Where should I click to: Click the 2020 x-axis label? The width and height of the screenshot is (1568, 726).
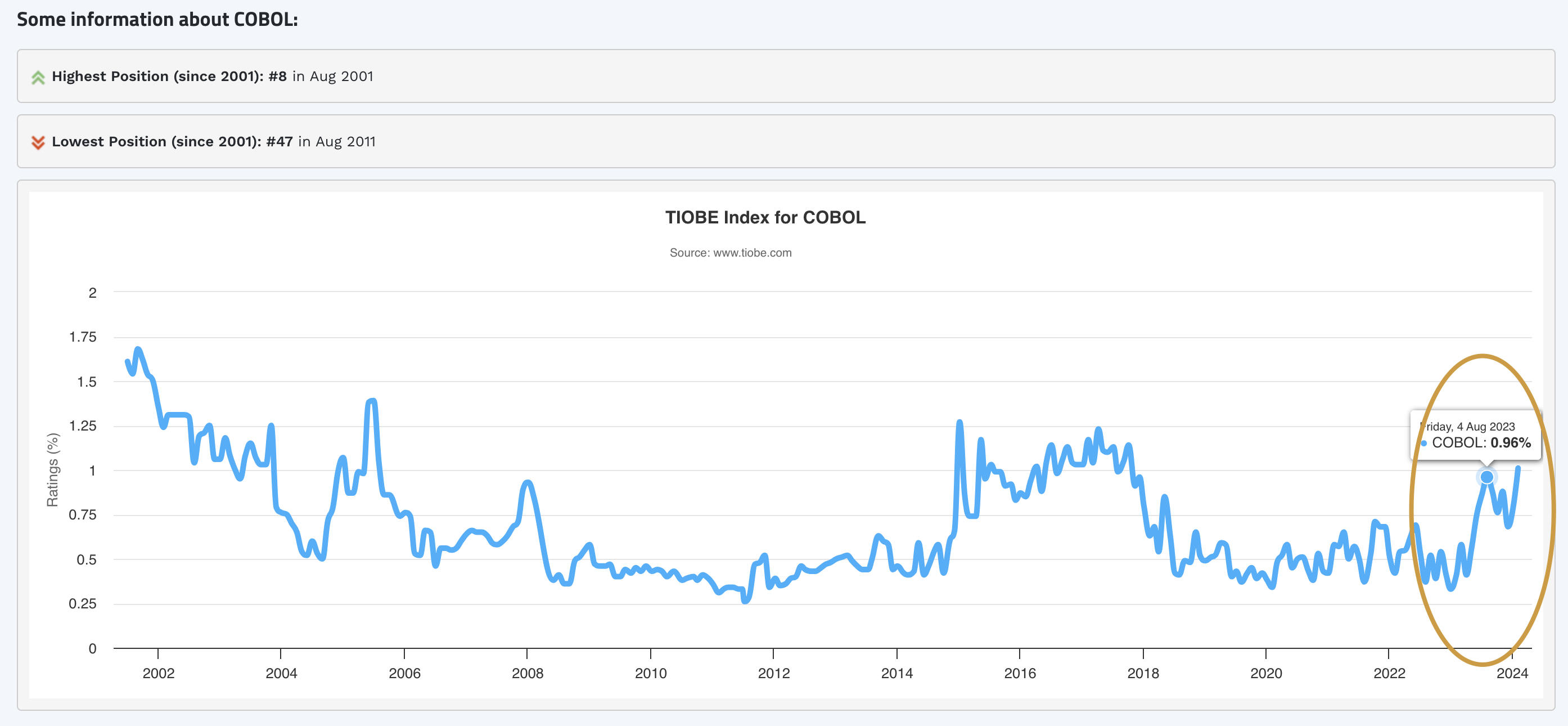(x=1265, y=673)
